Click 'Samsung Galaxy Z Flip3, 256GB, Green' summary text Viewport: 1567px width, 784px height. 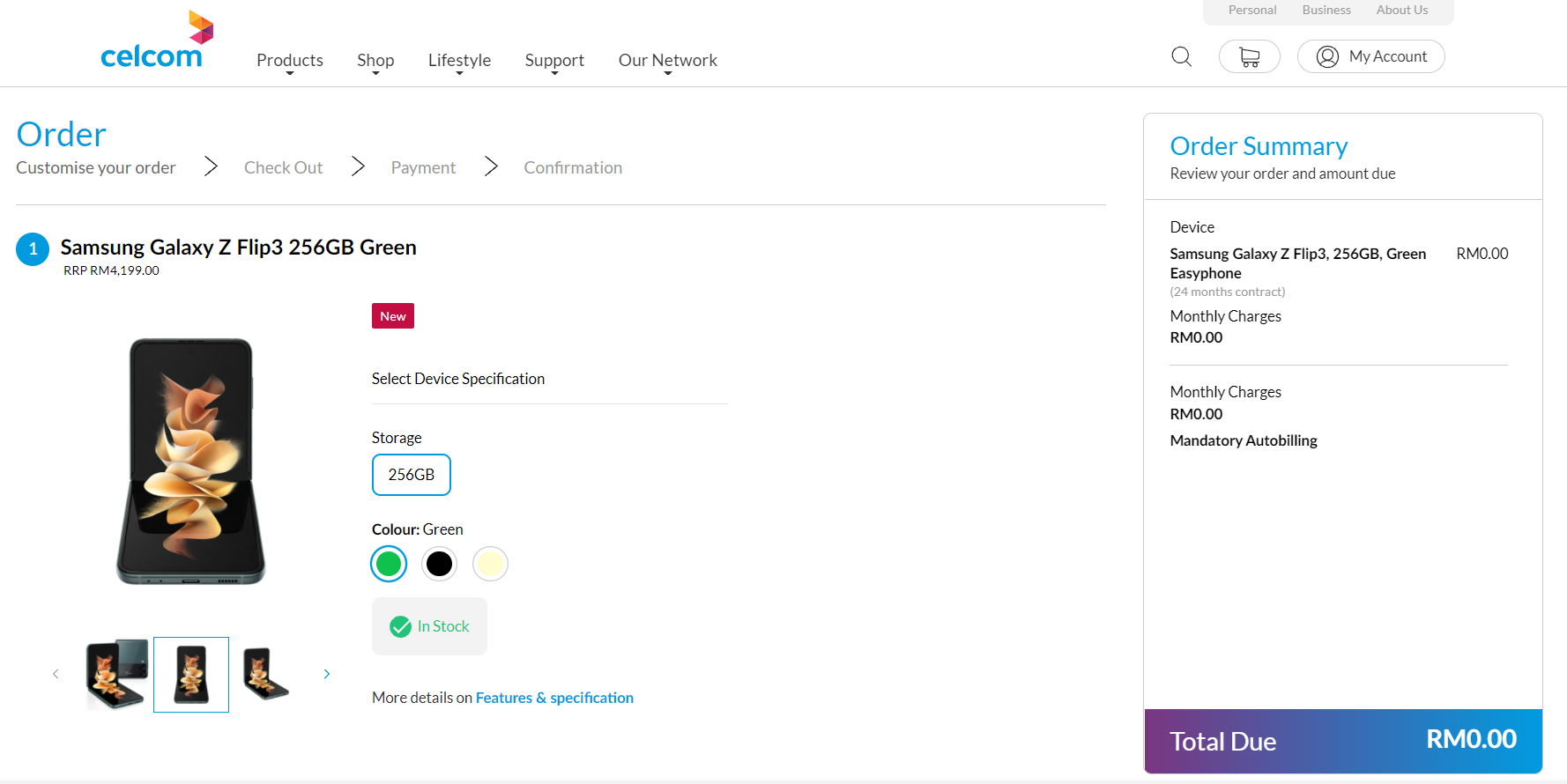click(1297, 254)
